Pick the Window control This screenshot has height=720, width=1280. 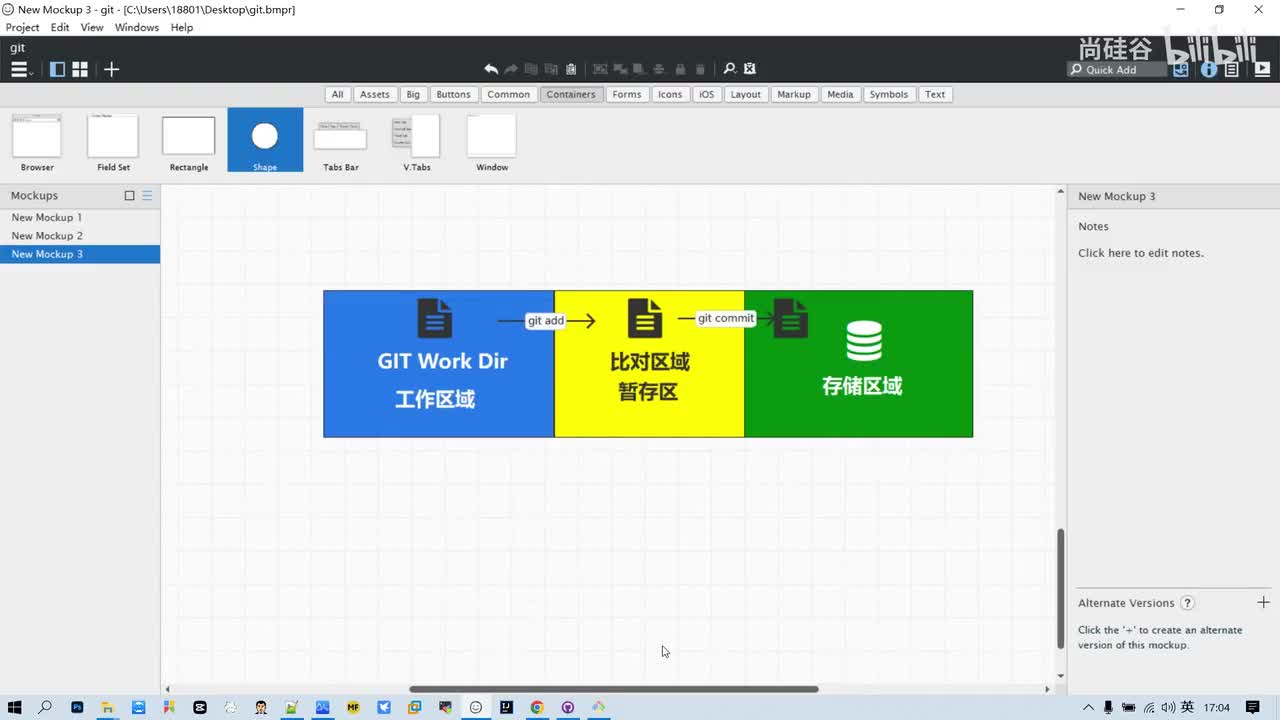click(492, 141)
